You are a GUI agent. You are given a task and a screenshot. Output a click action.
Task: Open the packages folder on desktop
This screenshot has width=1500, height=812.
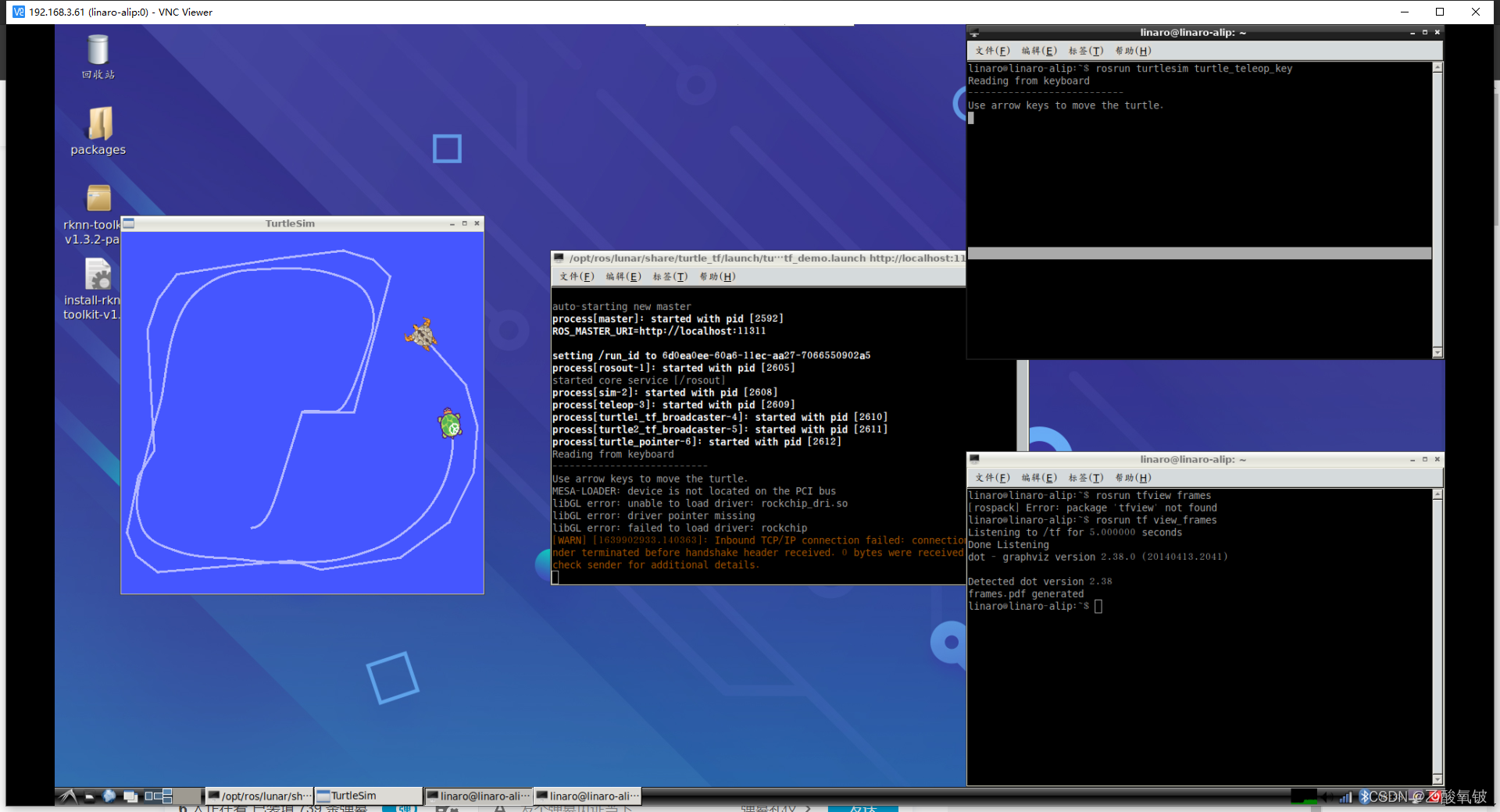[98, 131]
